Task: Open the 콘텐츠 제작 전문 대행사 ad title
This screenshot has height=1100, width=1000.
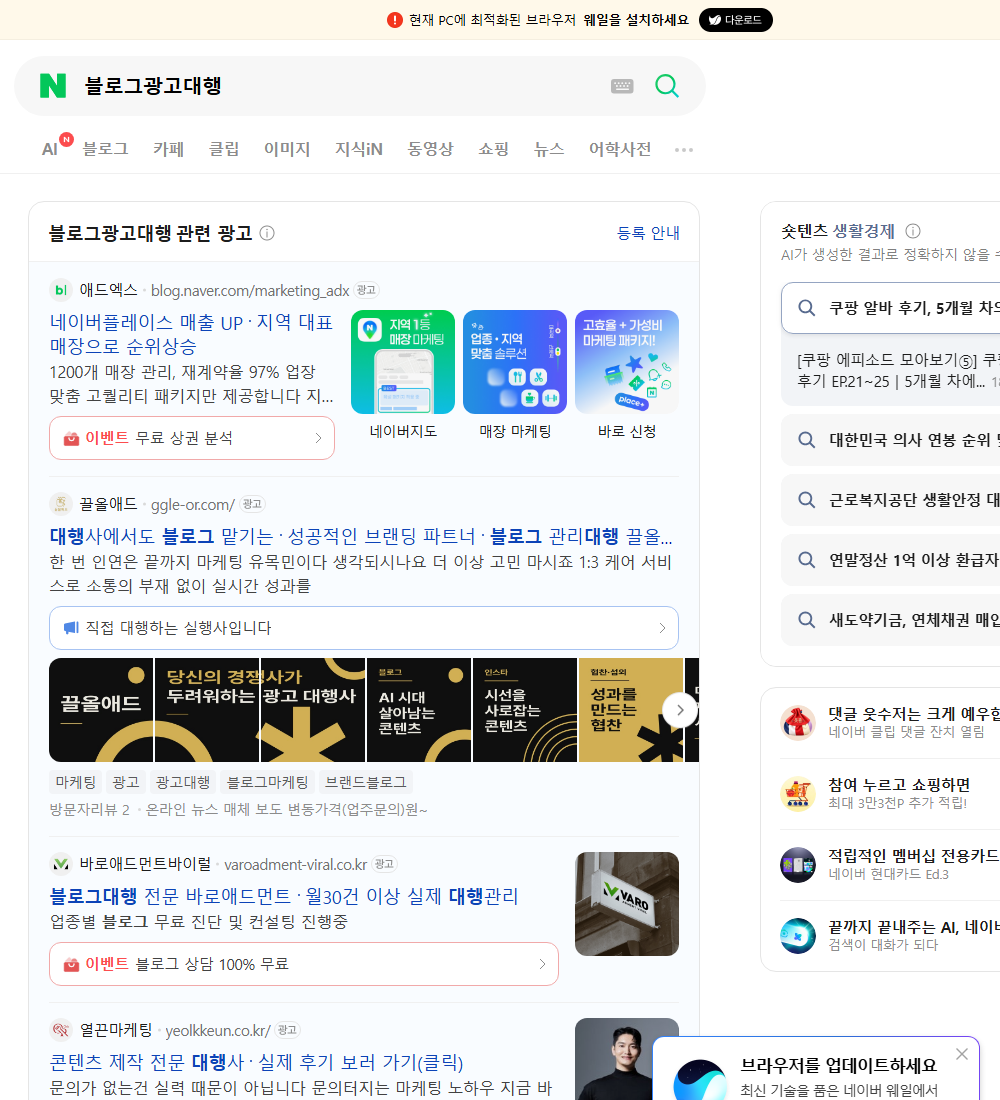Action: pos(256,1062)
